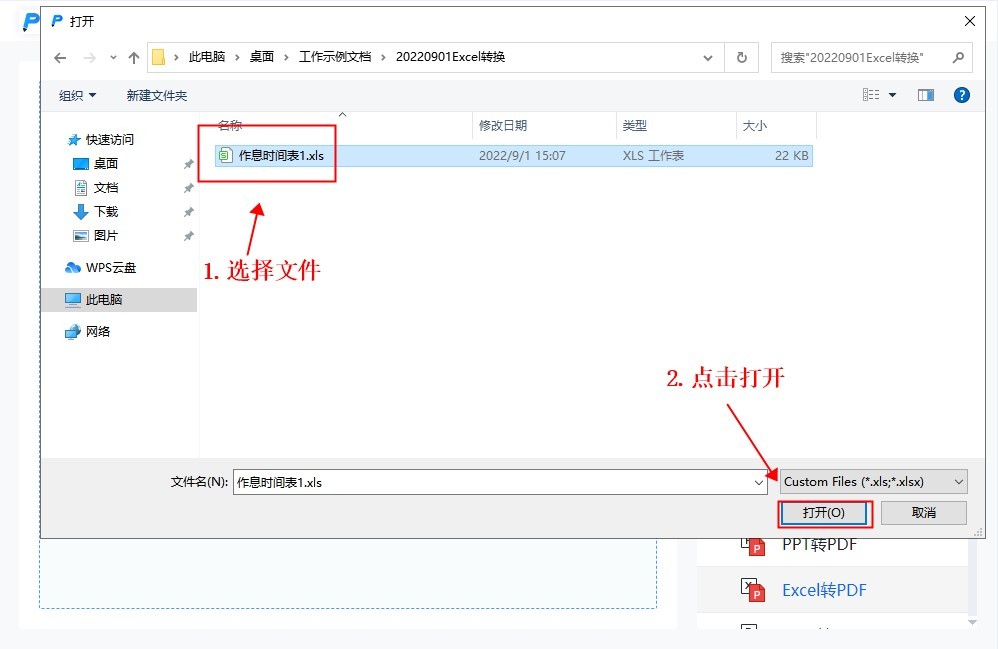Navigate to 桌面 in the breadcrumb path
The width and height of the screenshot is (998, 649).
pyautogui.click(x=262, y=57)
